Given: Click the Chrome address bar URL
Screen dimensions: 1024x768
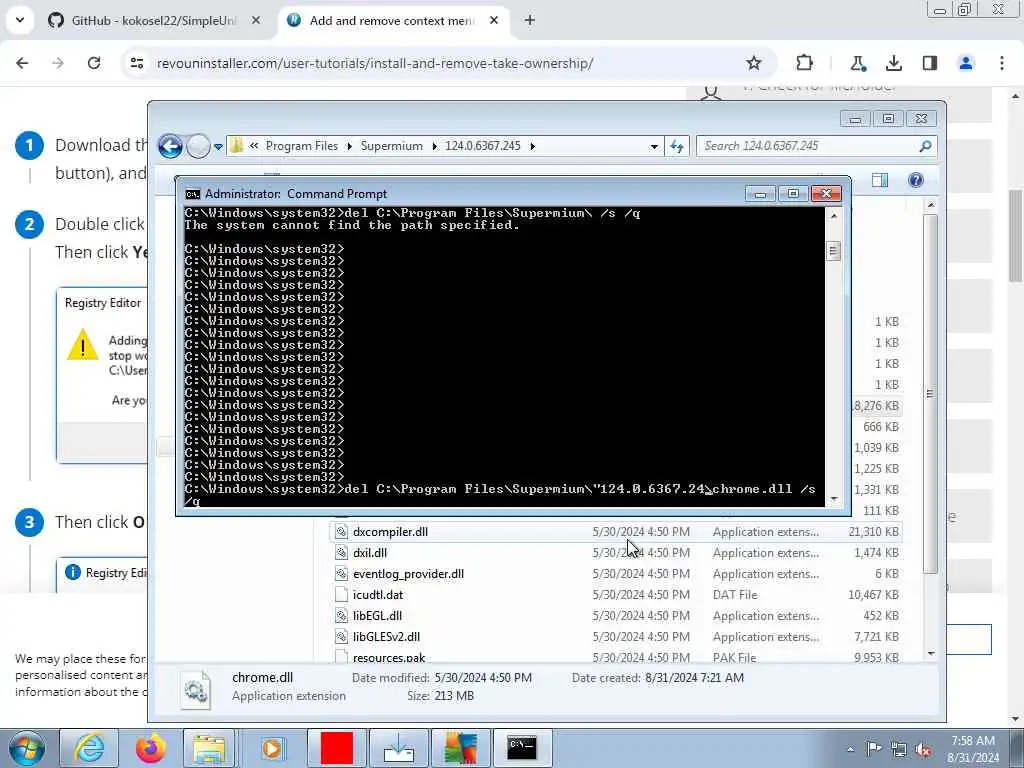Looking at the screenshot, I should [x=375, y=63].
